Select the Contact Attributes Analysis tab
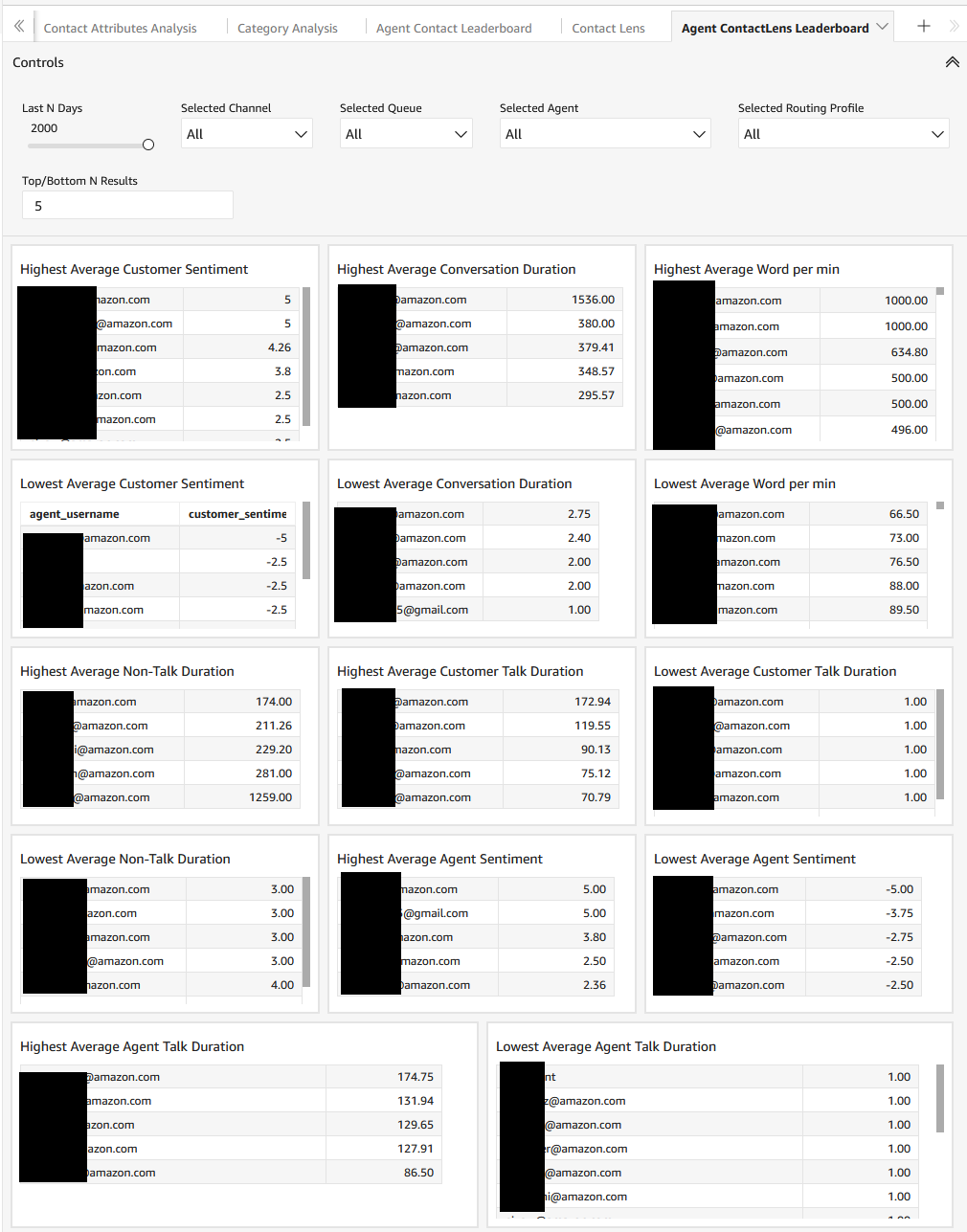The image size is (967, 1232). [119, 27]
